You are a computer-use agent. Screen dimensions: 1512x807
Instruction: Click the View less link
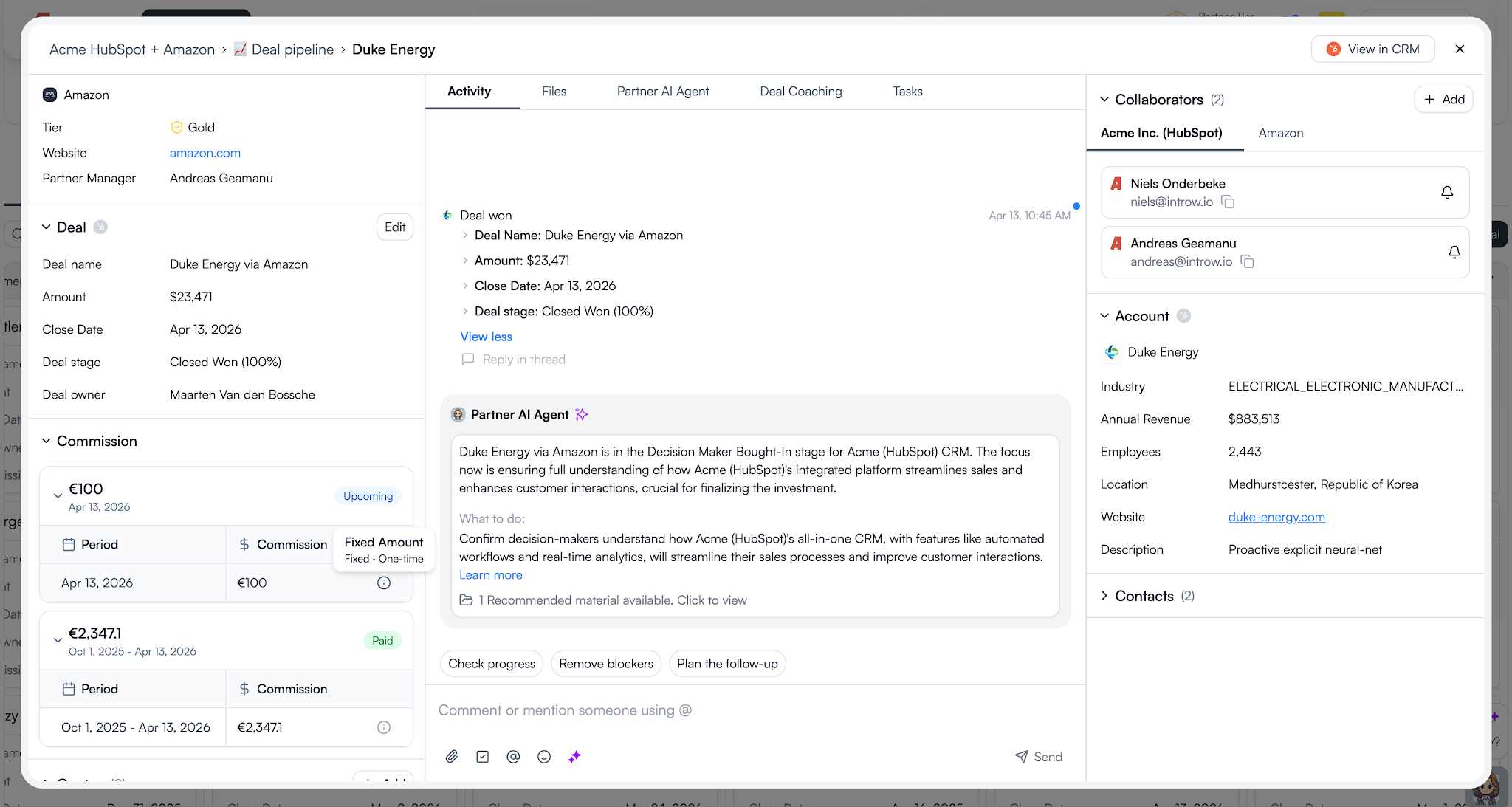pos(486,337)
